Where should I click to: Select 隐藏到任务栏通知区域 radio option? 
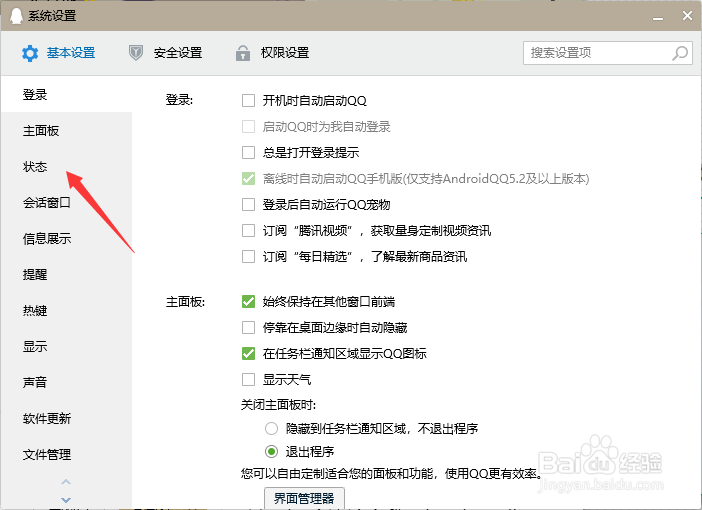[x=271, y=429]
